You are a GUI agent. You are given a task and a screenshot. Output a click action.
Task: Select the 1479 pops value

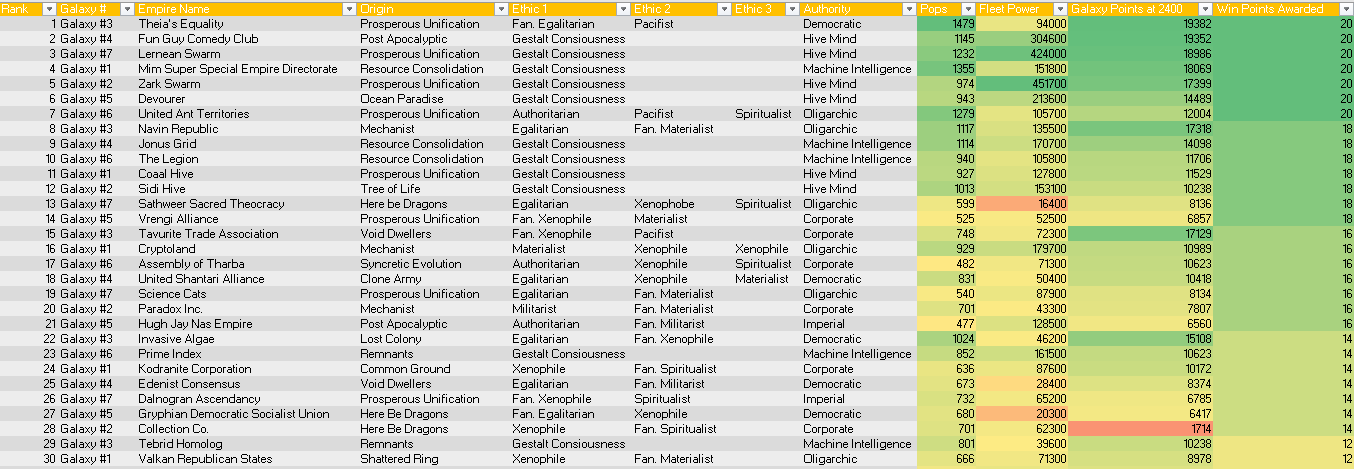click(x=946, y=24)
